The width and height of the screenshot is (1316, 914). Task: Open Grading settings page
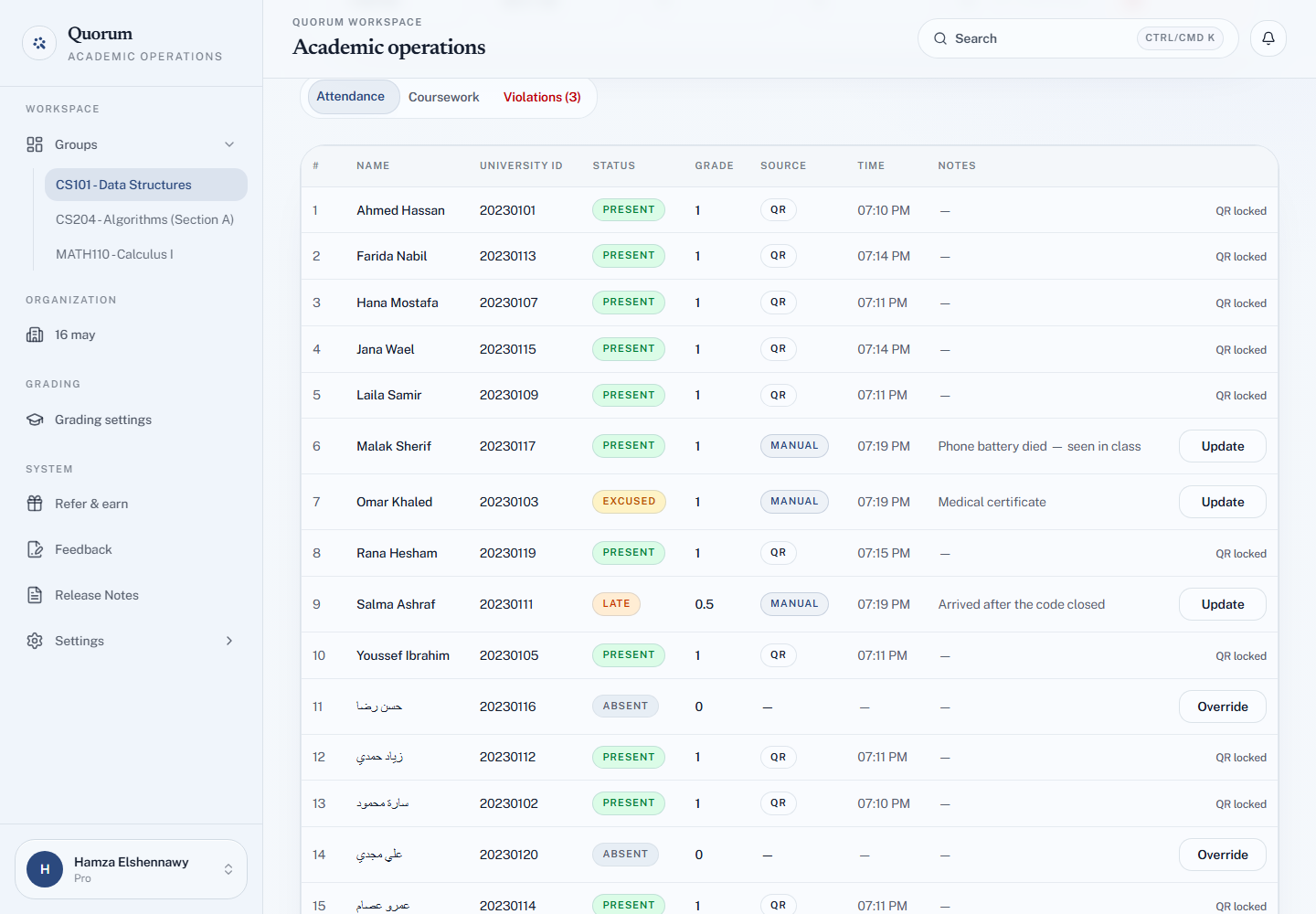132,420
